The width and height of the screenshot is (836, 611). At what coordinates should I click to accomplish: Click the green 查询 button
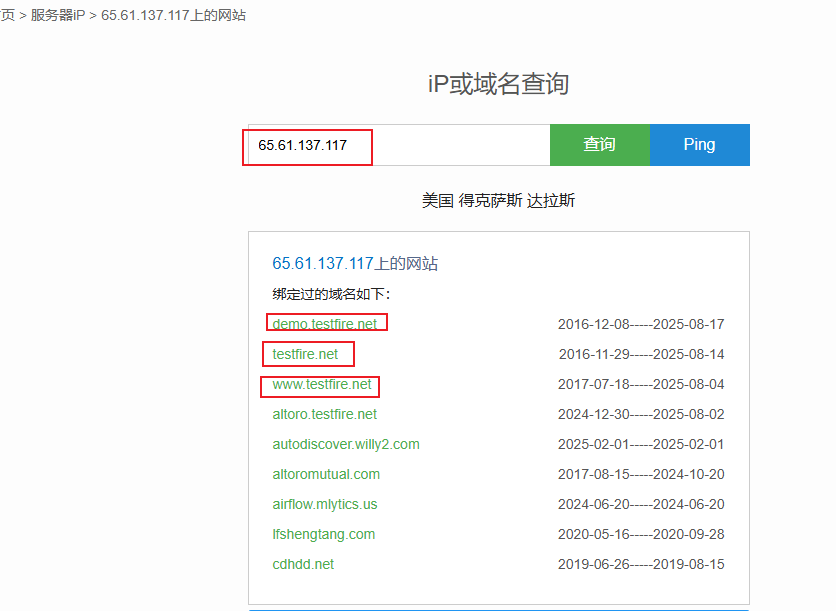click(x=600, y=145)
